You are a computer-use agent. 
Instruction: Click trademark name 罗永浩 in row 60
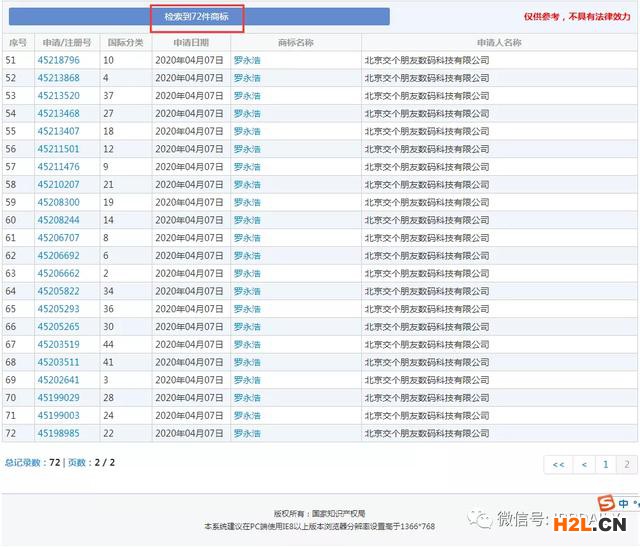coord(247,220)
